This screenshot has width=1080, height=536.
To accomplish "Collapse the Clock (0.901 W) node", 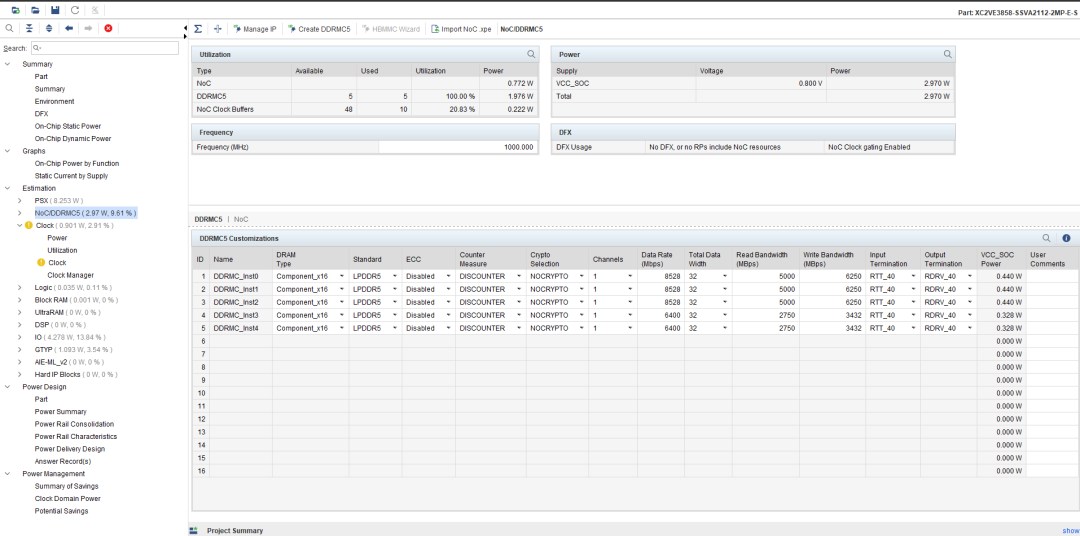I will (x=19, y=225).
